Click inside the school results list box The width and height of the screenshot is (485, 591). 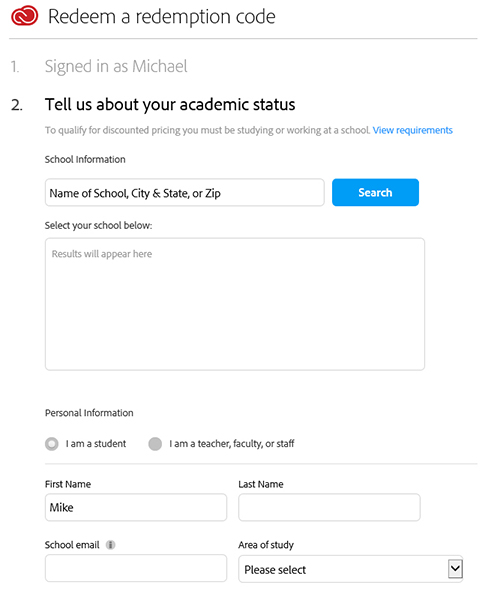235,304
